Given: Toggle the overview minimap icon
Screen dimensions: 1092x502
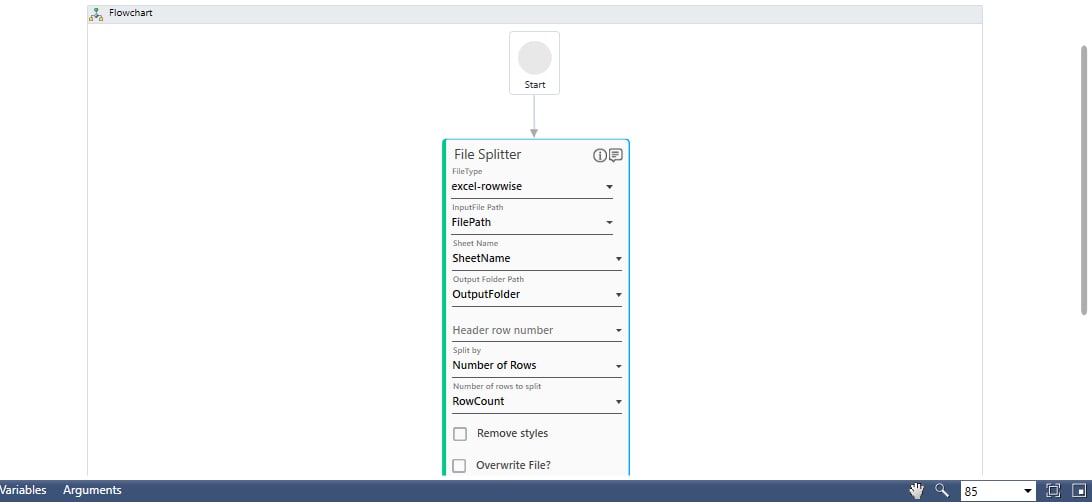Looking at the screenshot, I should [1078, 490].
